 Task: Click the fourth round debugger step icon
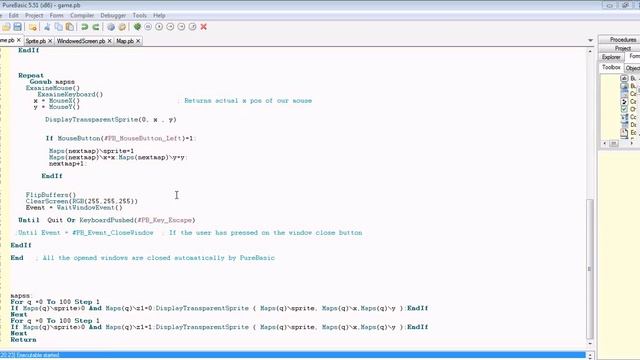click(181, 27)
